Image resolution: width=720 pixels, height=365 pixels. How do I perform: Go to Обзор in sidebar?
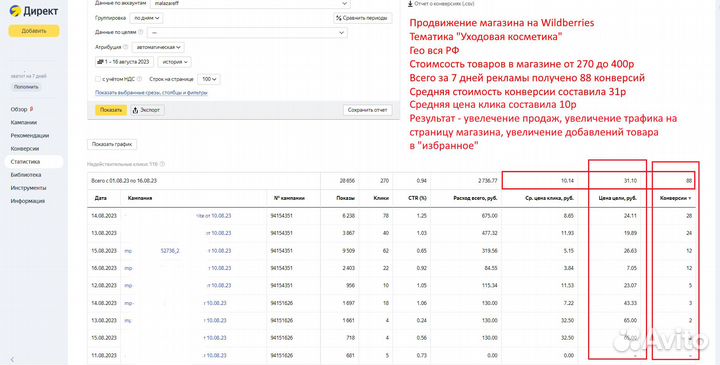pos(19,109)
